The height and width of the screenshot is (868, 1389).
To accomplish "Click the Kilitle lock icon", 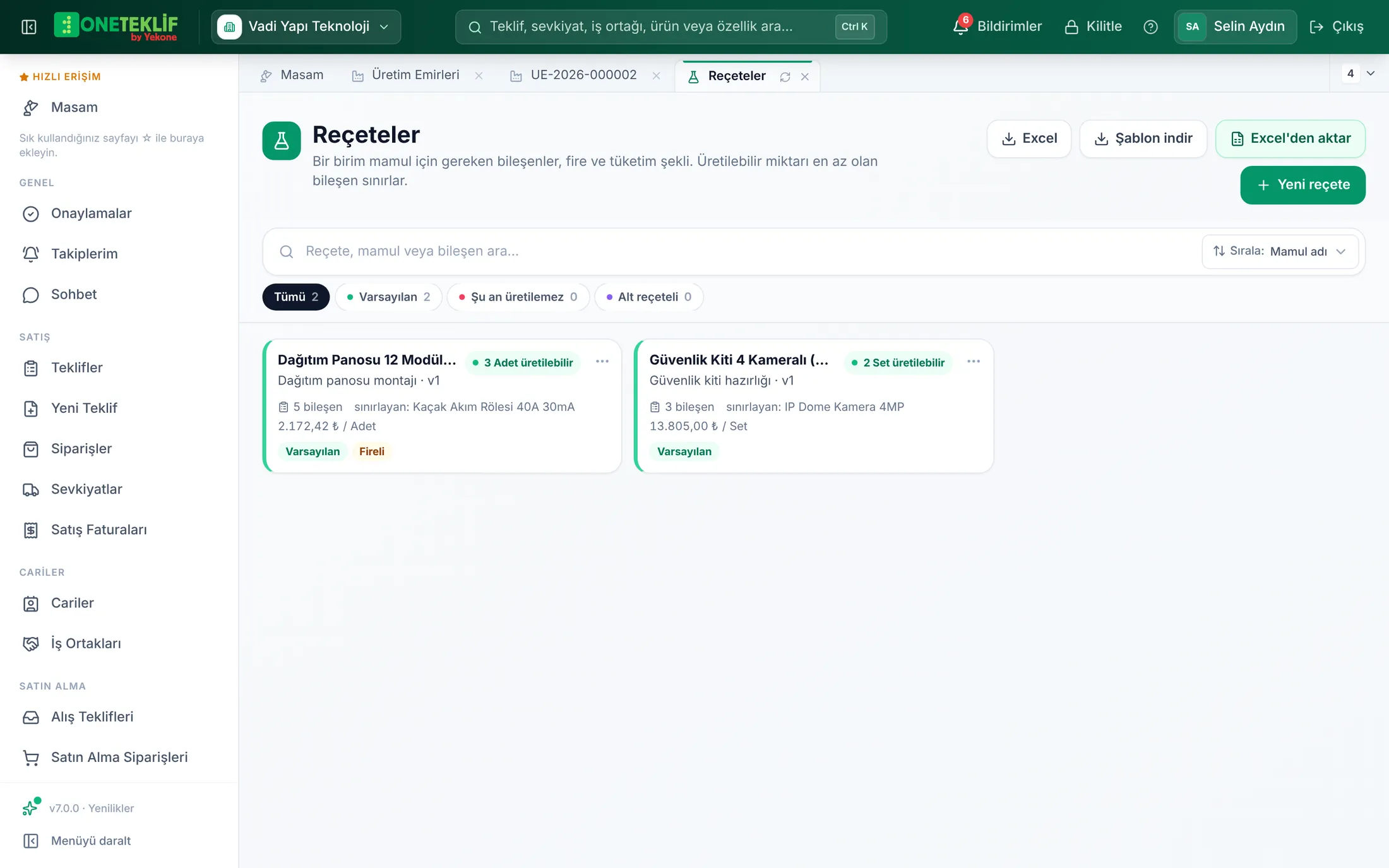I will coord(1071,27).
